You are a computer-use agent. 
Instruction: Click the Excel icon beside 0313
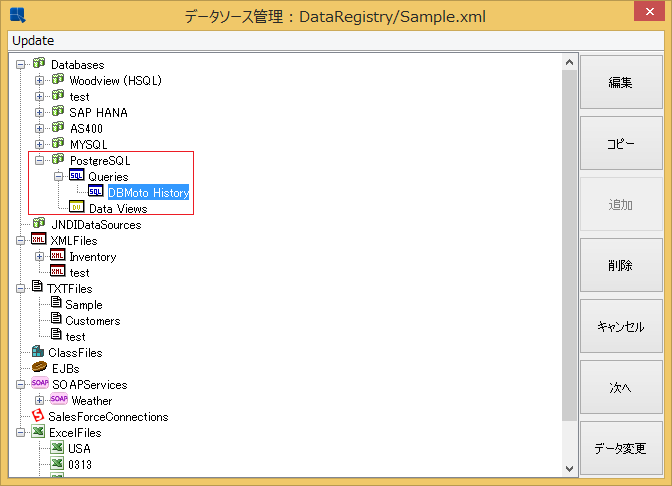coord(57,463)
